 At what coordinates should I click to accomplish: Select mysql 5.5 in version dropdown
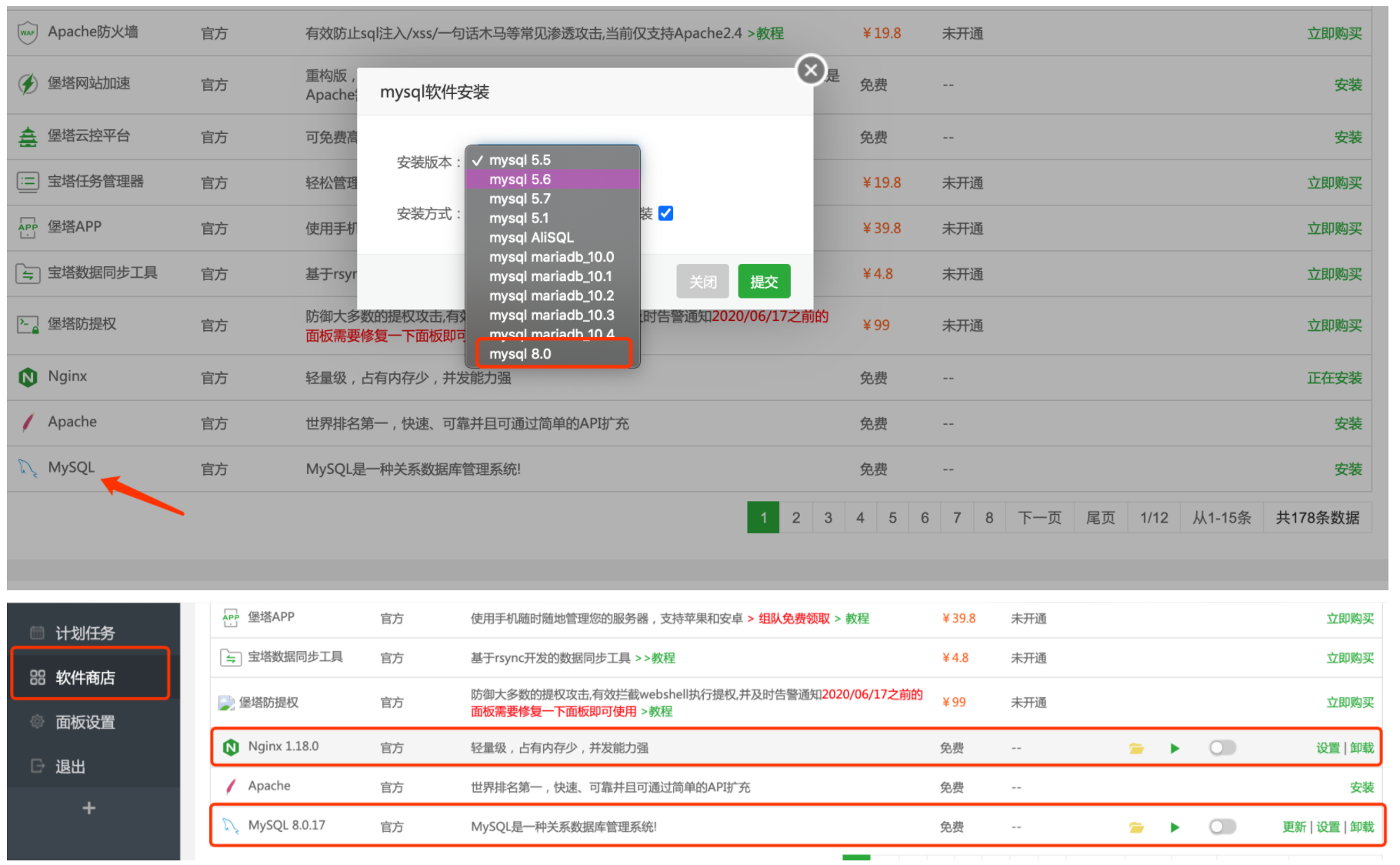(x=552, y=159)
